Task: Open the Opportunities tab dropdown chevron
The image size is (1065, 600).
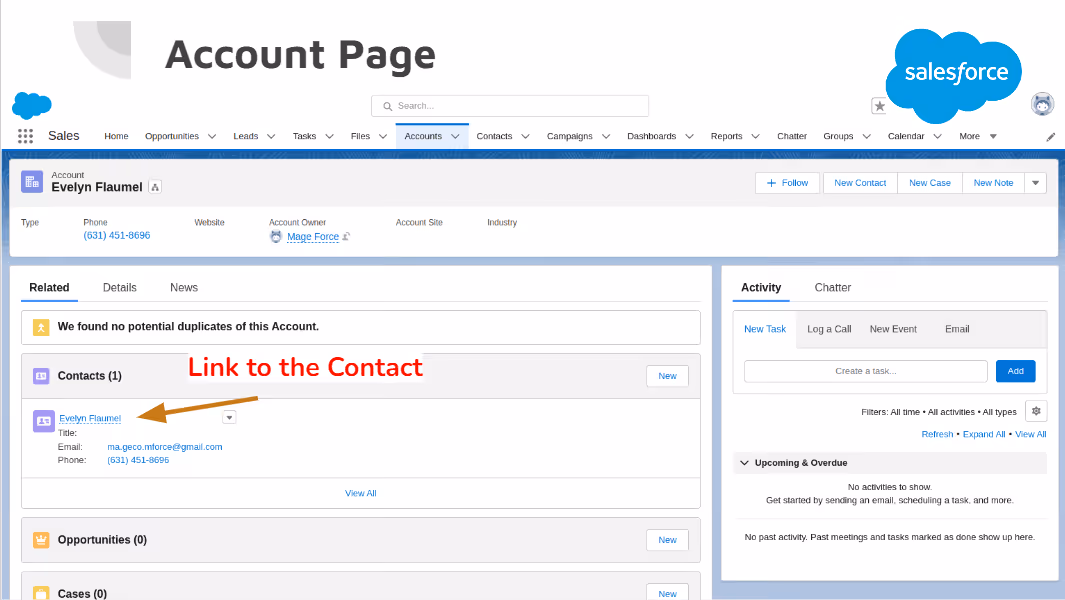Action: tap(212, 136)
